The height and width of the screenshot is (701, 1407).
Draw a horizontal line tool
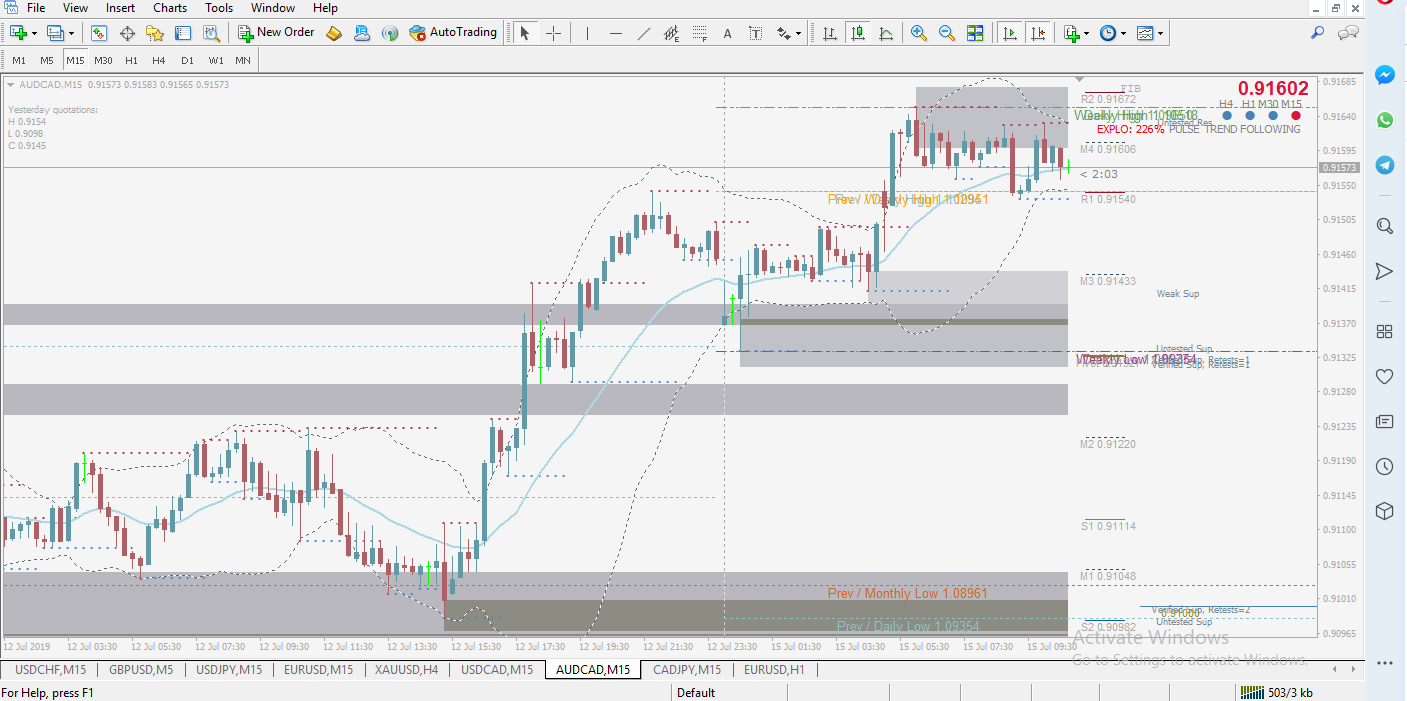[615, 33]
